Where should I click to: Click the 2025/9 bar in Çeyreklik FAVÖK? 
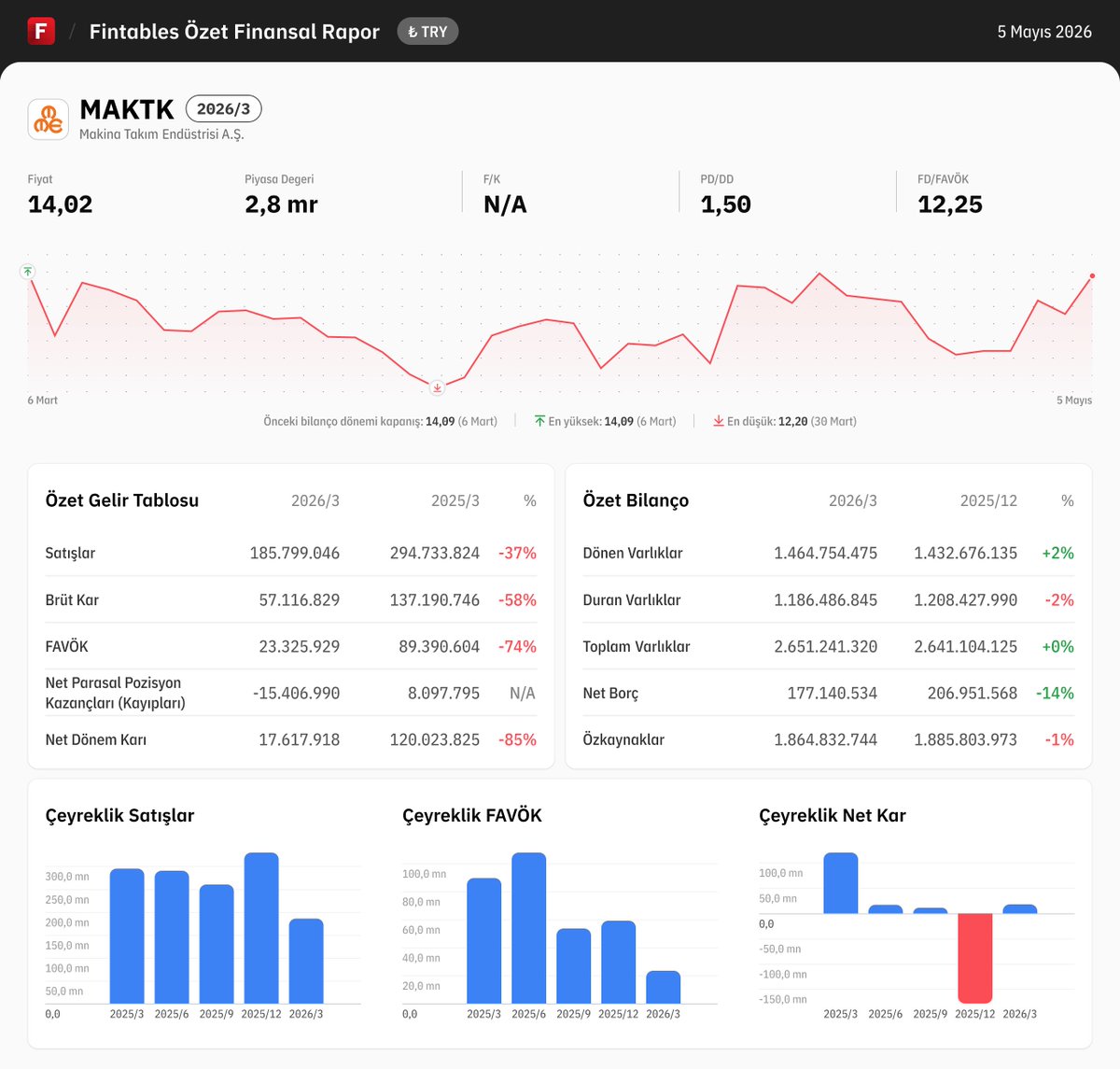[574, 966]
